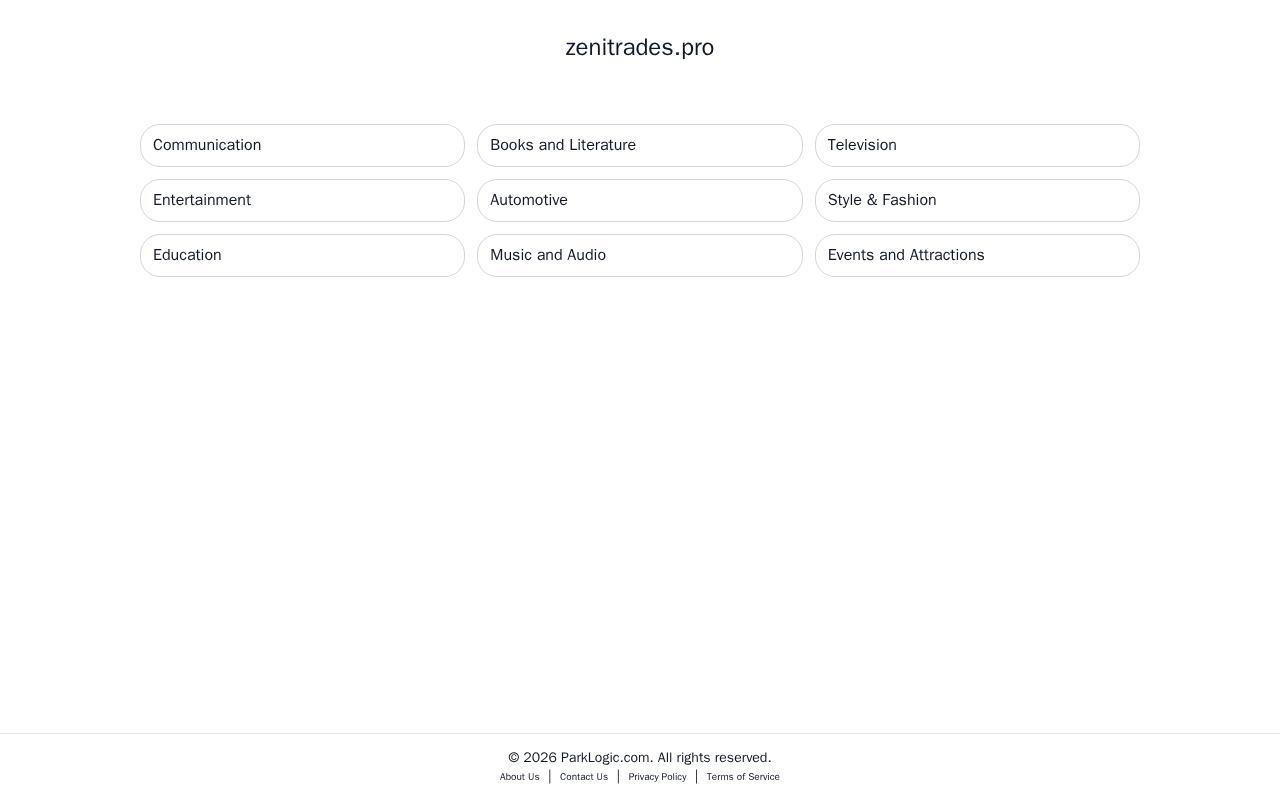
Task: Go to the Entertainment category
Action: 302,200
